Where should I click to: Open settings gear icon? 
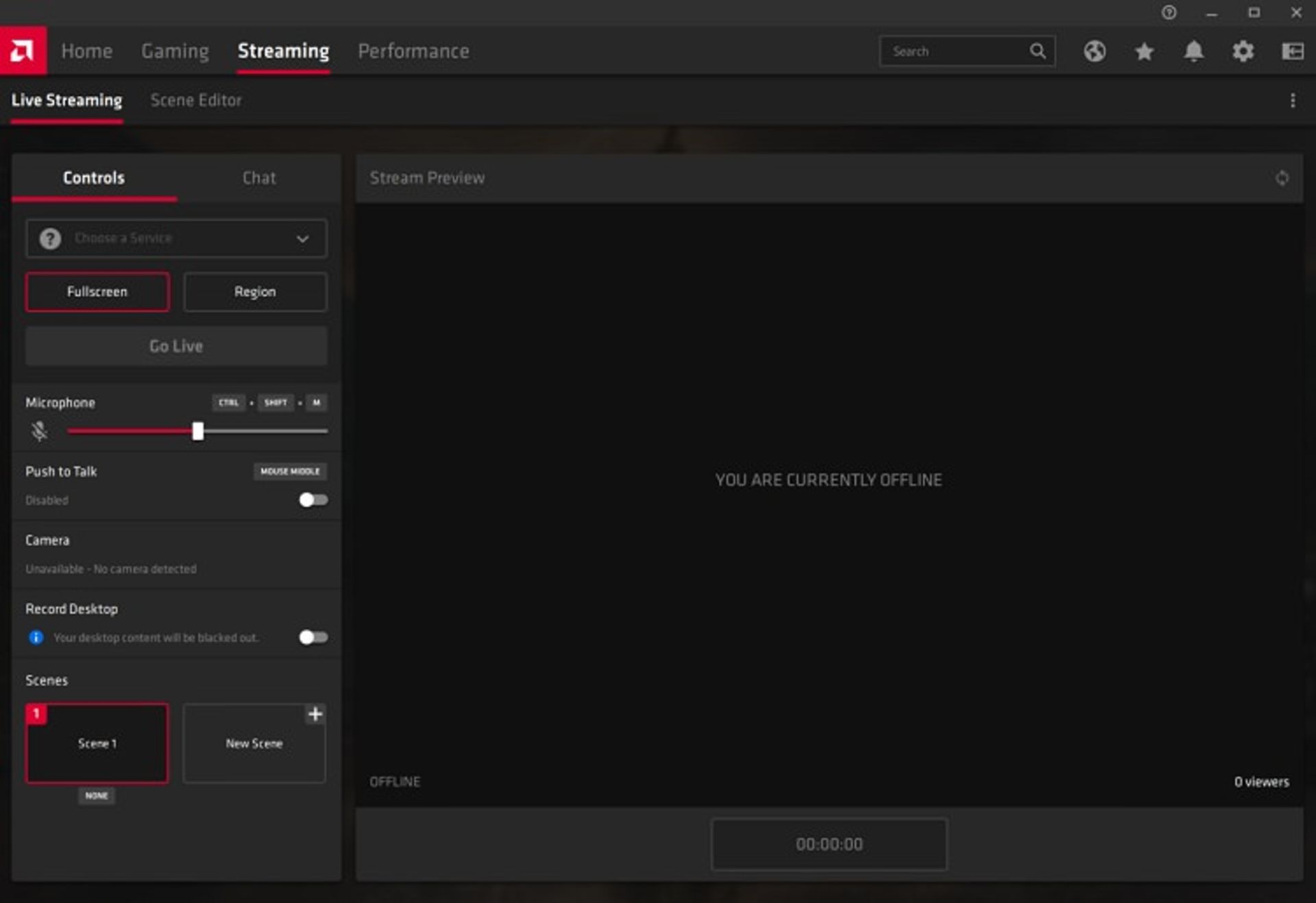pos(1243,51)
